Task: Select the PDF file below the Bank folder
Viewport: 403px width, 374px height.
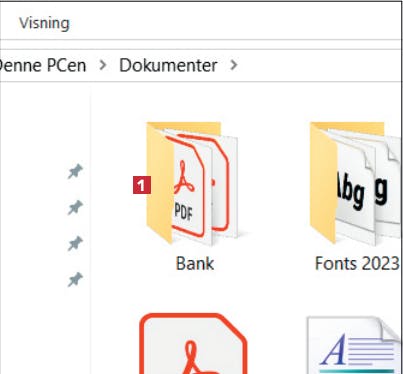Action: (x=193, y=343)
